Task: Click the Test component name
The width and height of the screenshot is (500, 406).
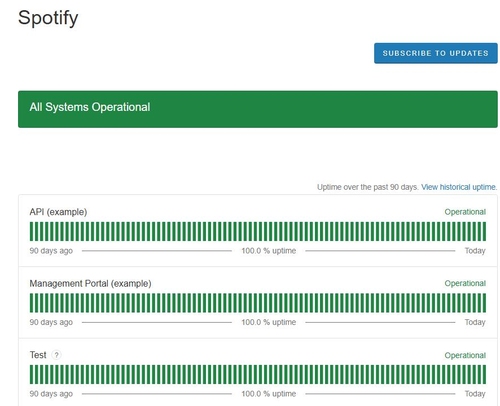Action: click(38, 355)
